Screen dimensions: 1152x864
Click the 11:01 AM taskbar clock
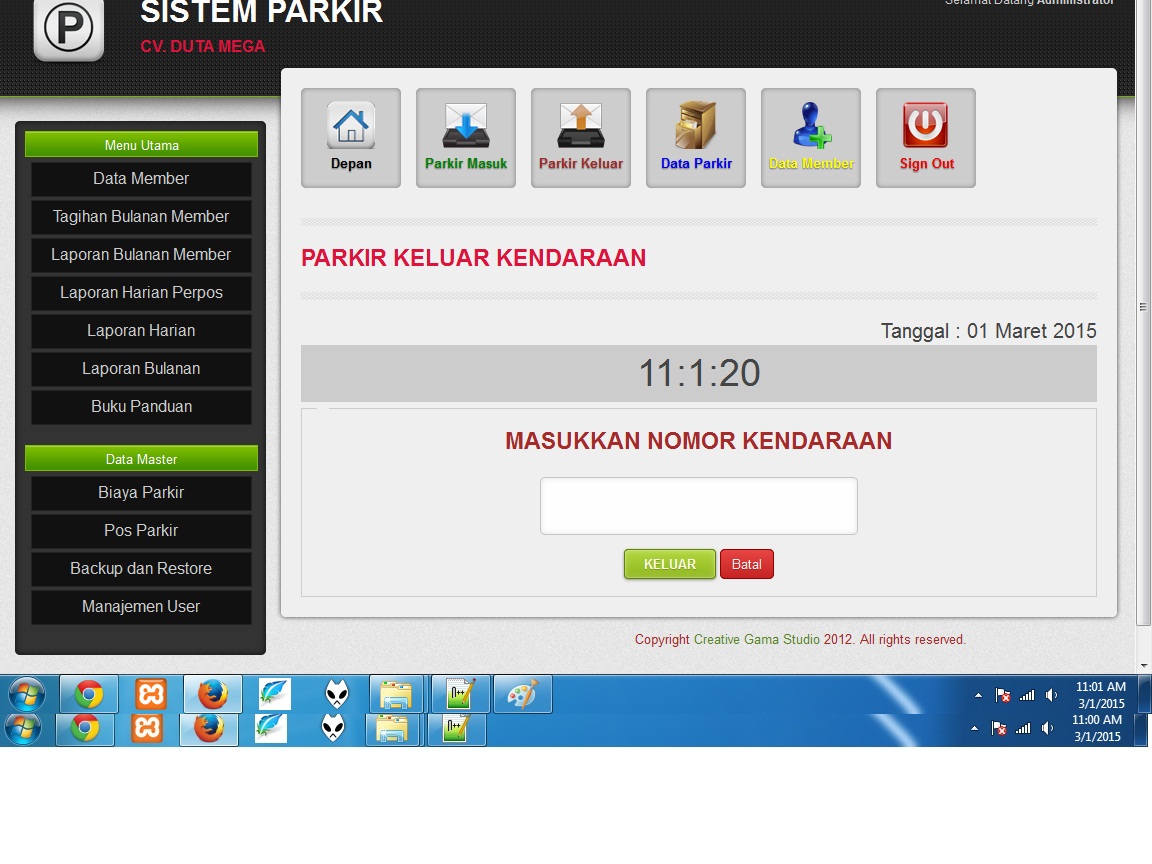tap(1101, 695)
